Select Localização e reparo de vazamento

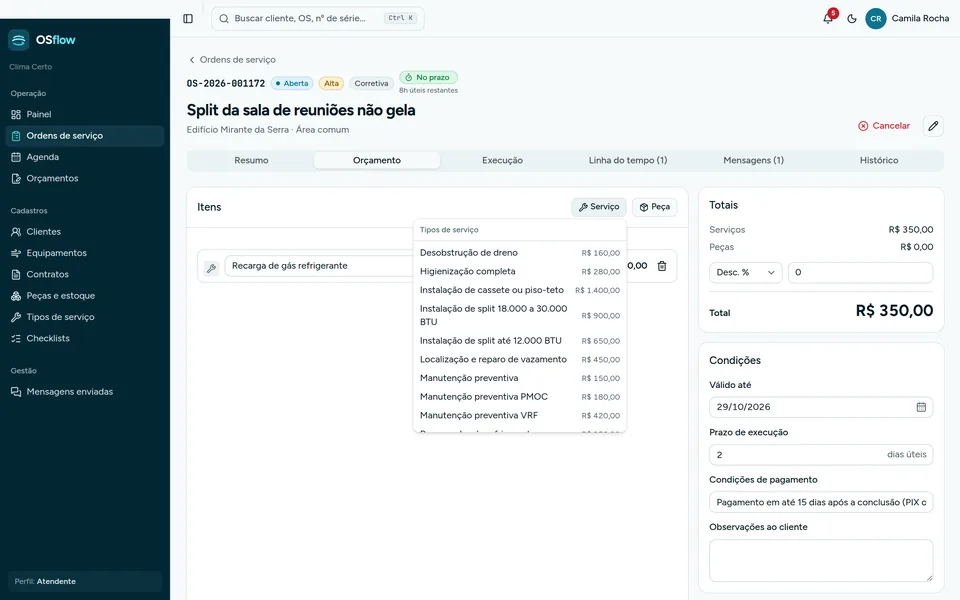[520, 359]
